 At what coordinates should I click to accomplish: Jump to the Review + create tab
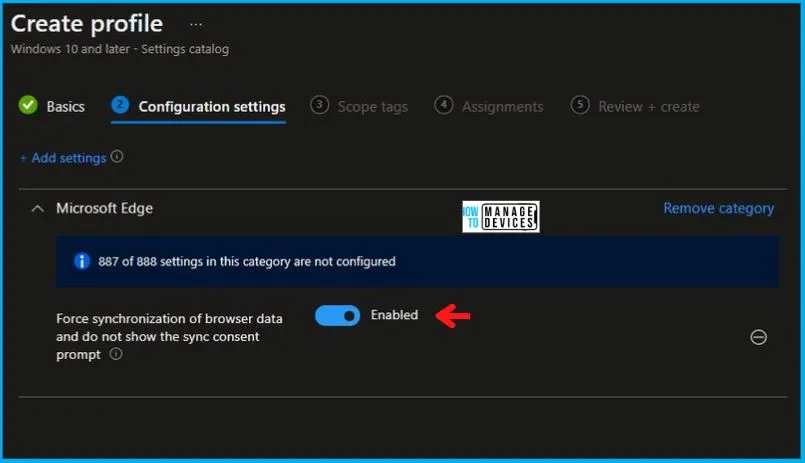(649, 107)
